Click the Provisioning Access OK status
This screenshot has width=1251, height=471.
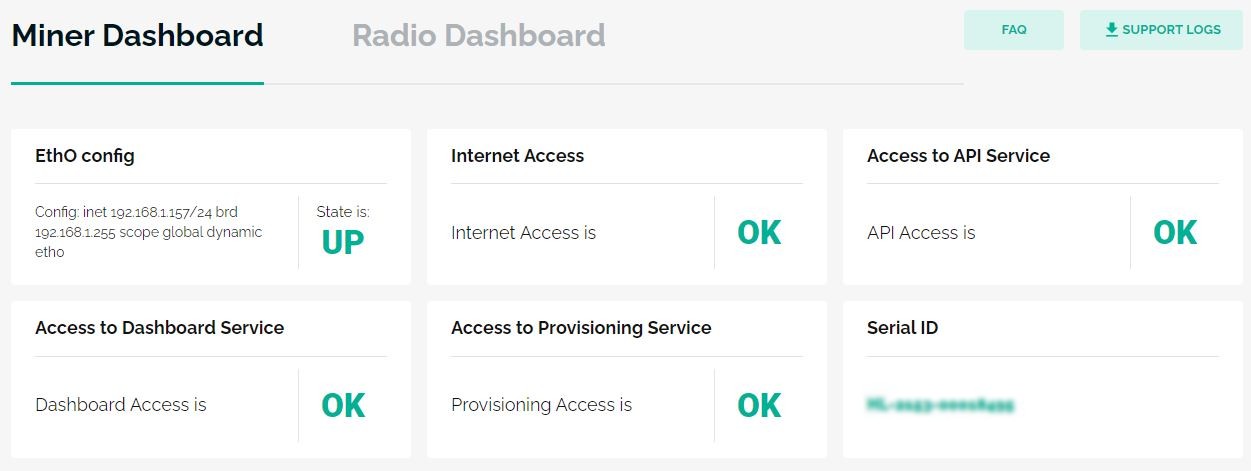pyautogui.click(x=759, y=405)
